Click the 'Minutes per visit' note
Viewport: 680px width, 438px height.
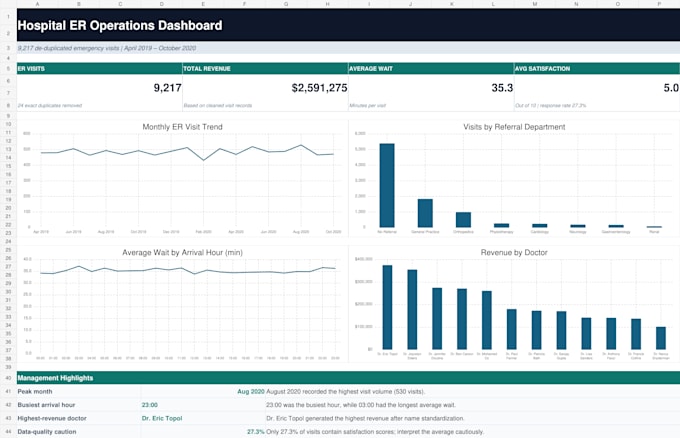point(367,105)
